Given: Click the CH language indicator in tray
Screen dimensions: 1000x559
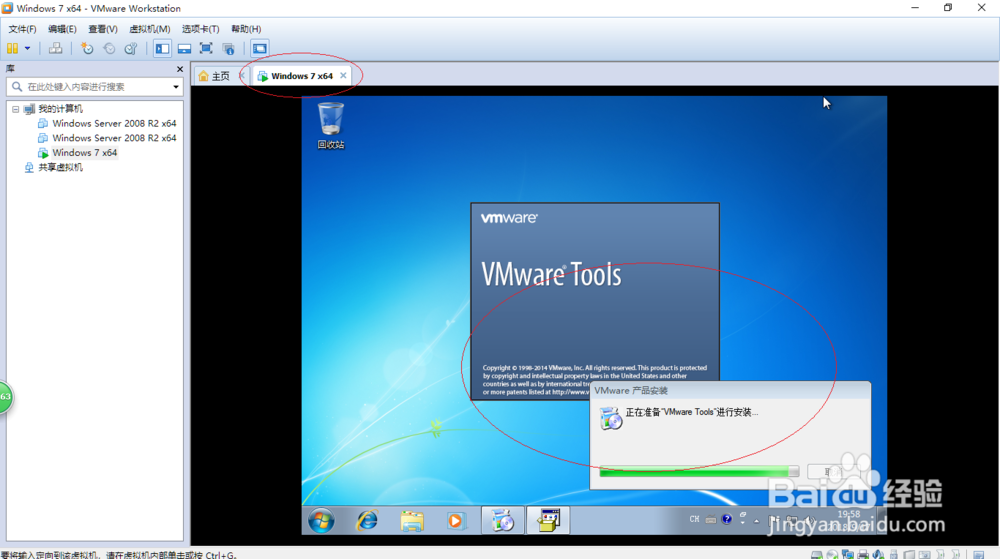Looking at the screenshot, I should click(694, 519).
